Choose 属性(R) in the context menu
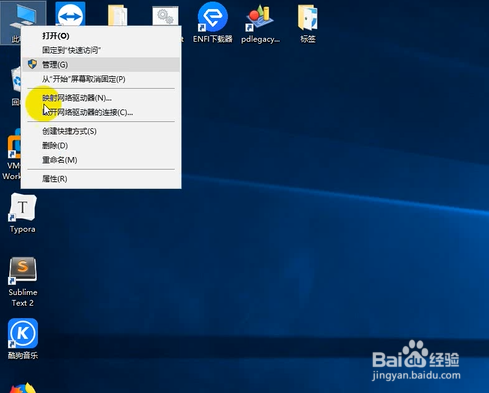The image size is (489, 393). click(101, 179)
